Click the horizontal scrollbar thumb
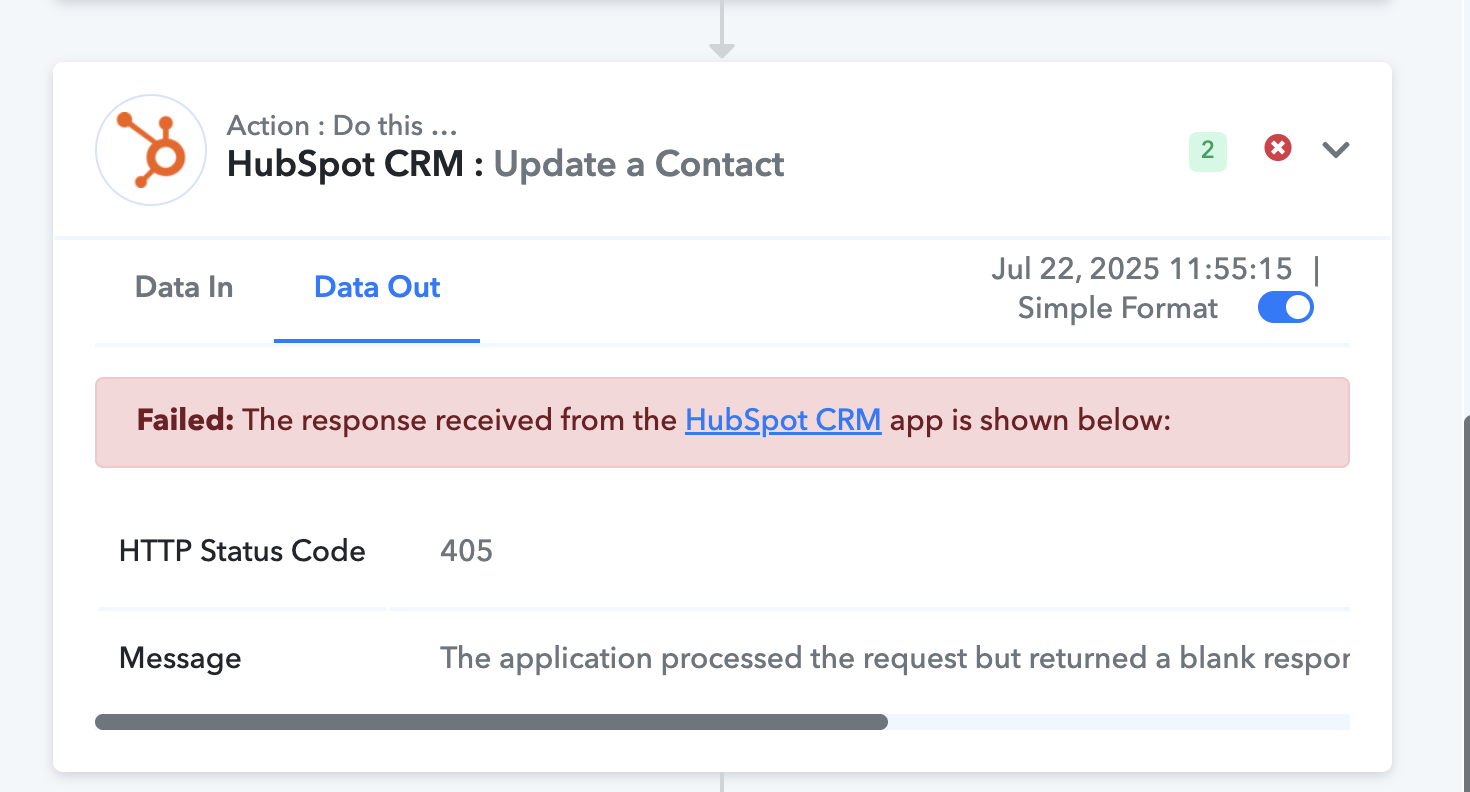This screenshot has width=1470, height=792. [491, 722]
